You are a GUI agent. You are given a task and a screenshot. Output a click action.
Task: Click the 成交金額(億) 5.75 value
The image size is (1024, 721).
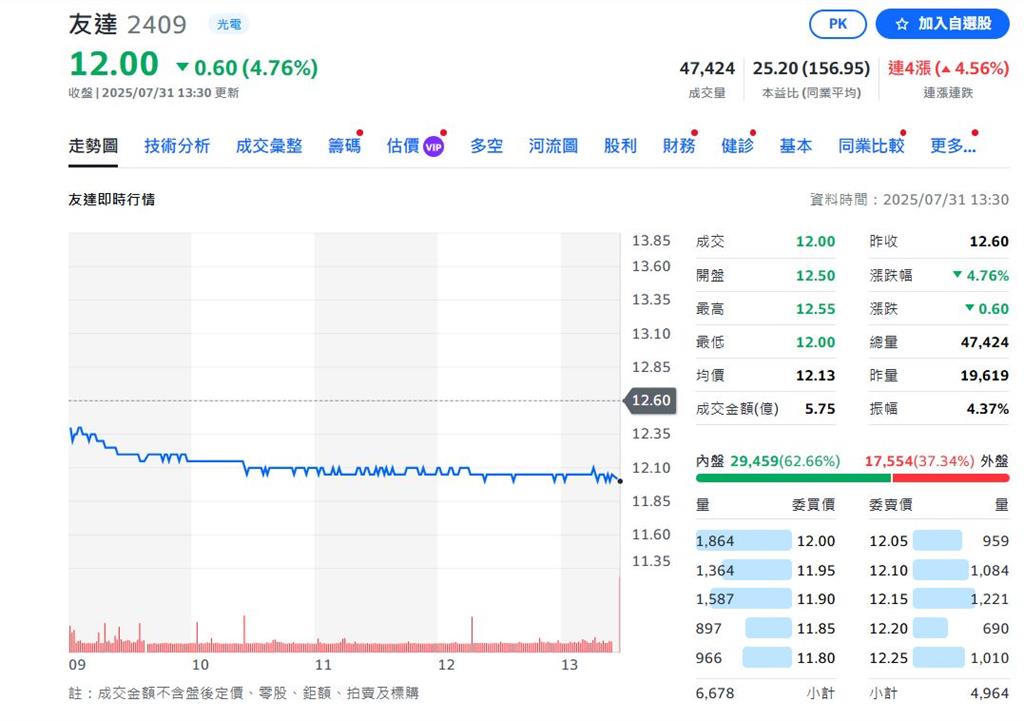[x=820, y=409]
